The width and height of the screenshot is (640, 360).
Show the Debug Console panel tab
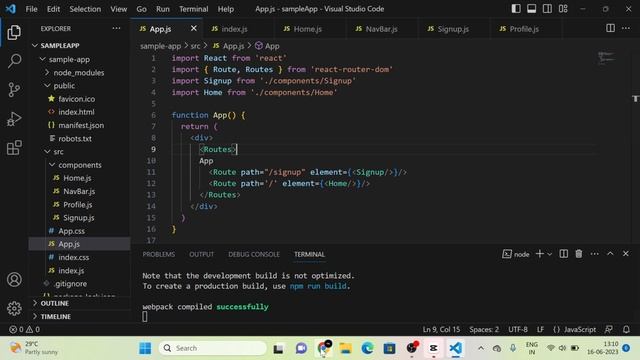coord(254,254)
